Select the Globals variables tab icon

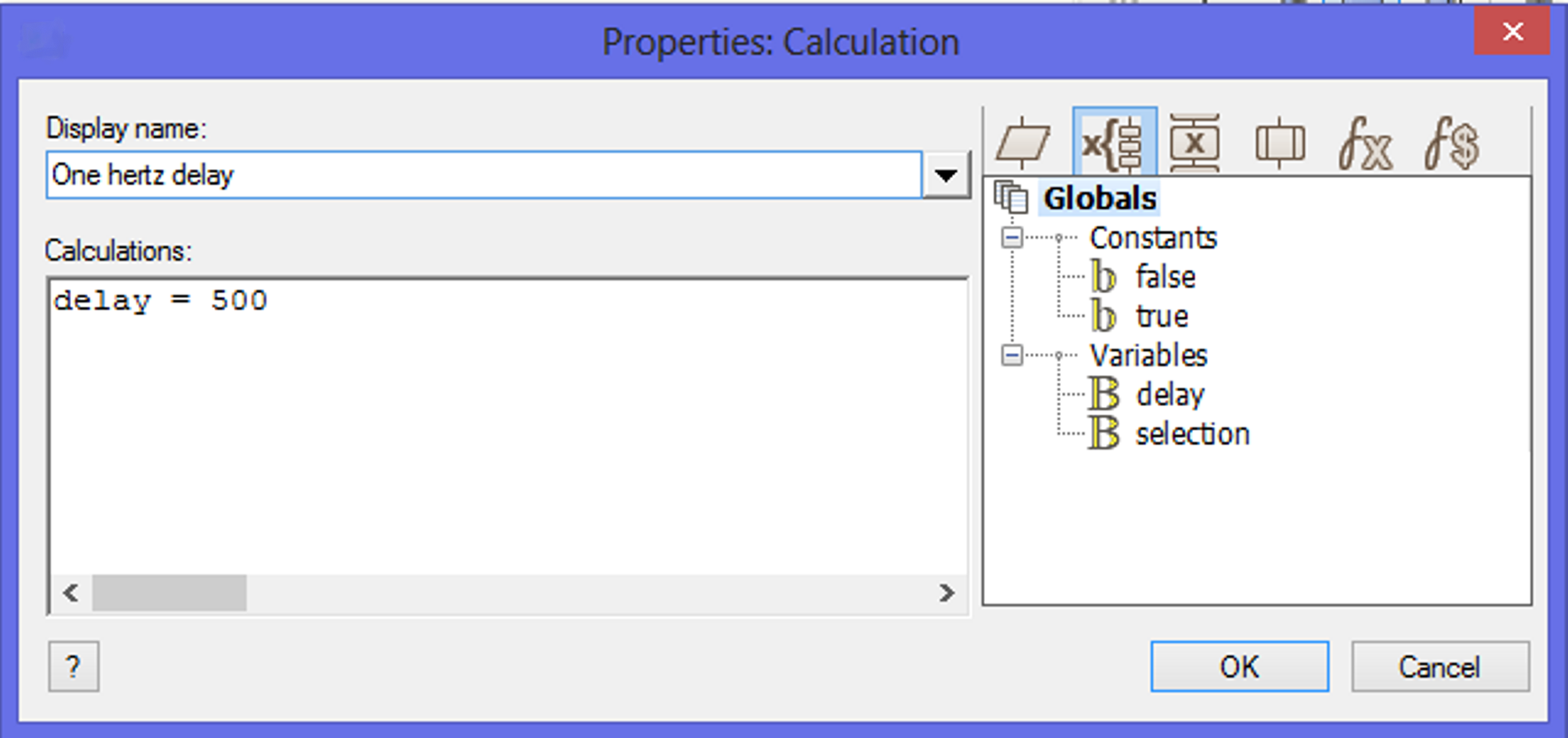[x=1114, y=142]
